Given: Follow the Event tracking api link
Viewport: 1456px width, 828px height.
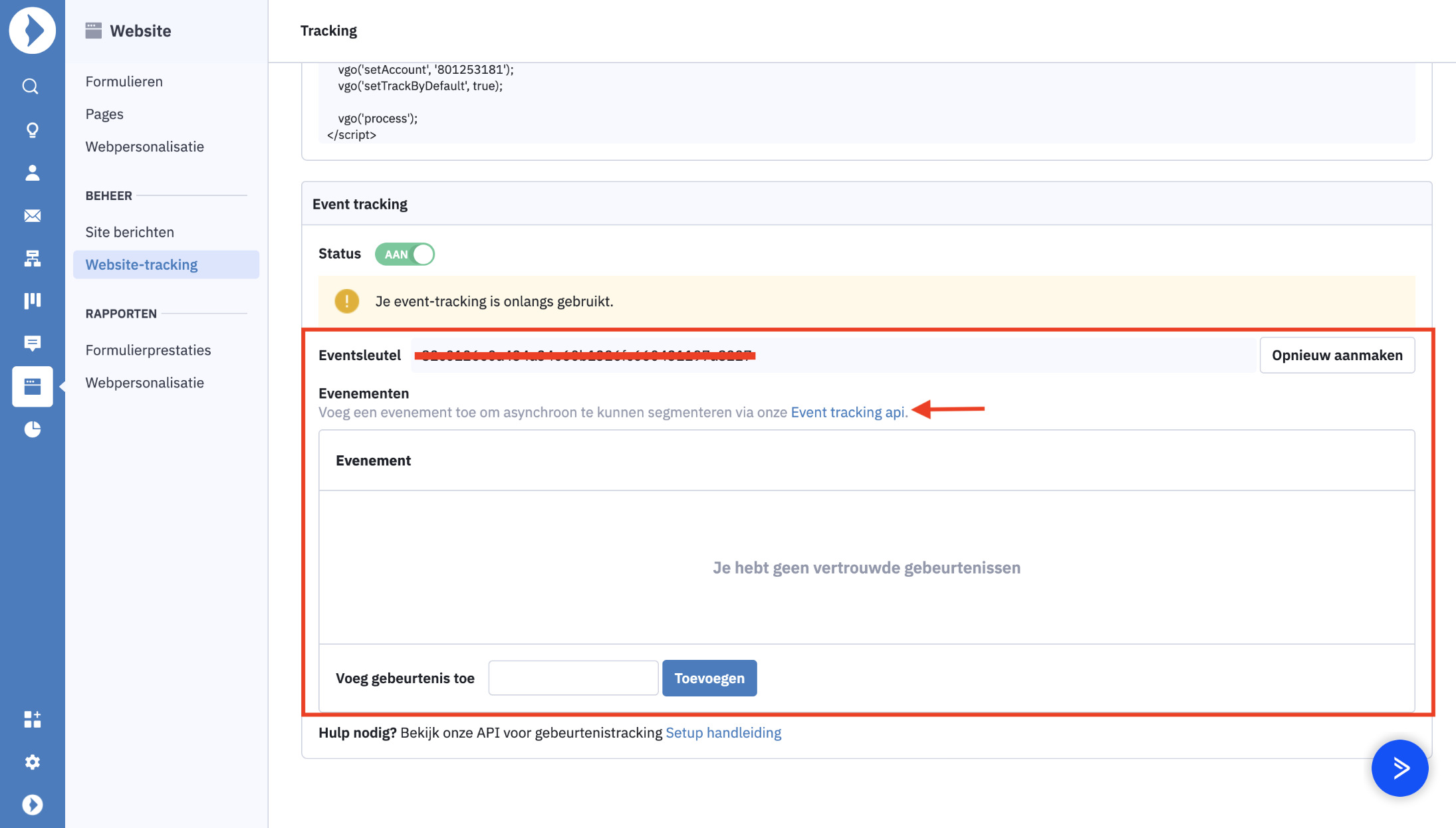Looking at the screenshot, I should [848, 412].
